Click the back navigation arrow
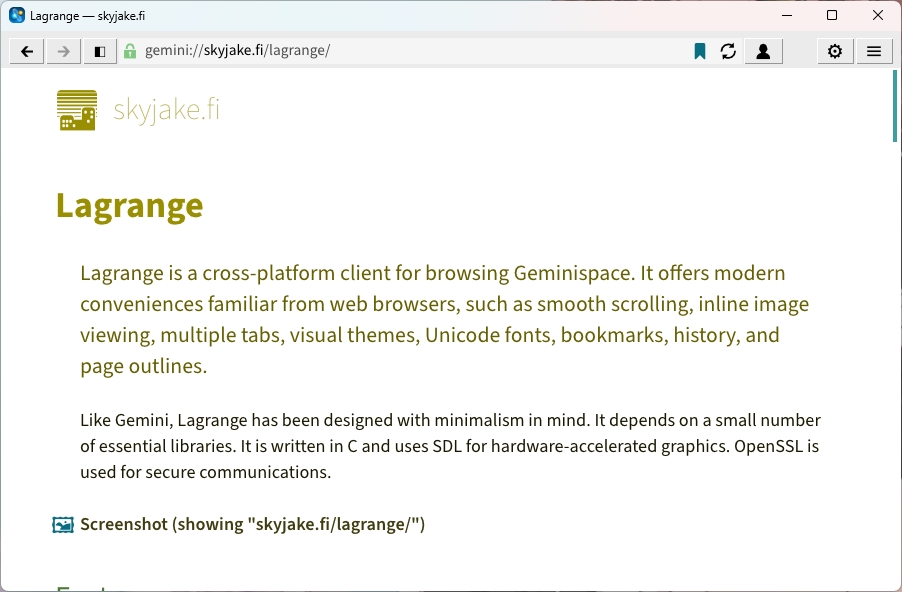The height and width of the screenshot is (592, 902). 27,52
